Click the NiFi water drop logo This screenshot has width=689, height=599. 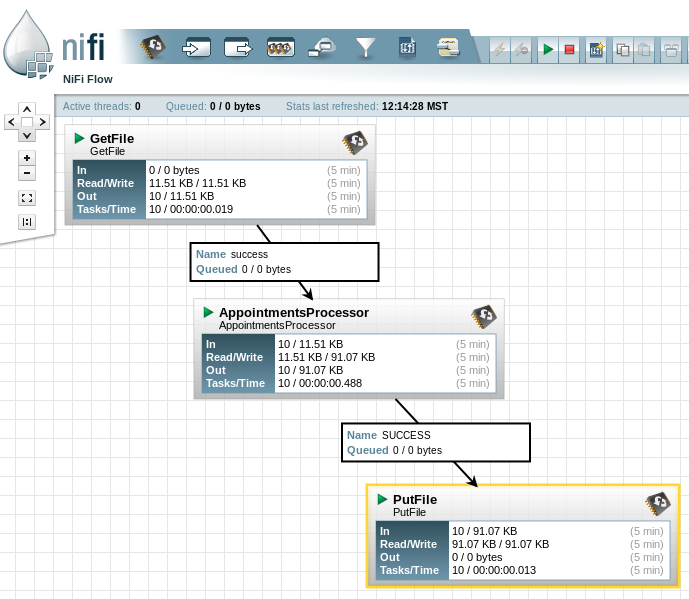click(28, 45)
